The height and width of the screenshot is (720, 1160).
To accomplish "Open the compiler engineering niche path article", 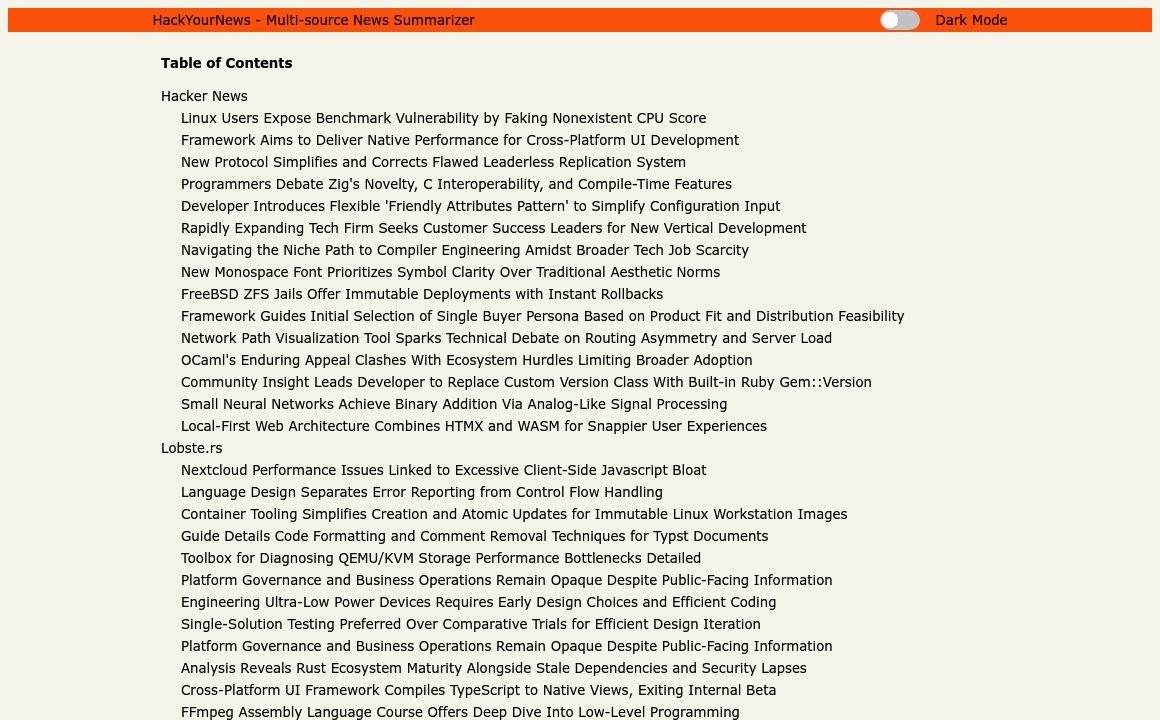I will [464, 250].
